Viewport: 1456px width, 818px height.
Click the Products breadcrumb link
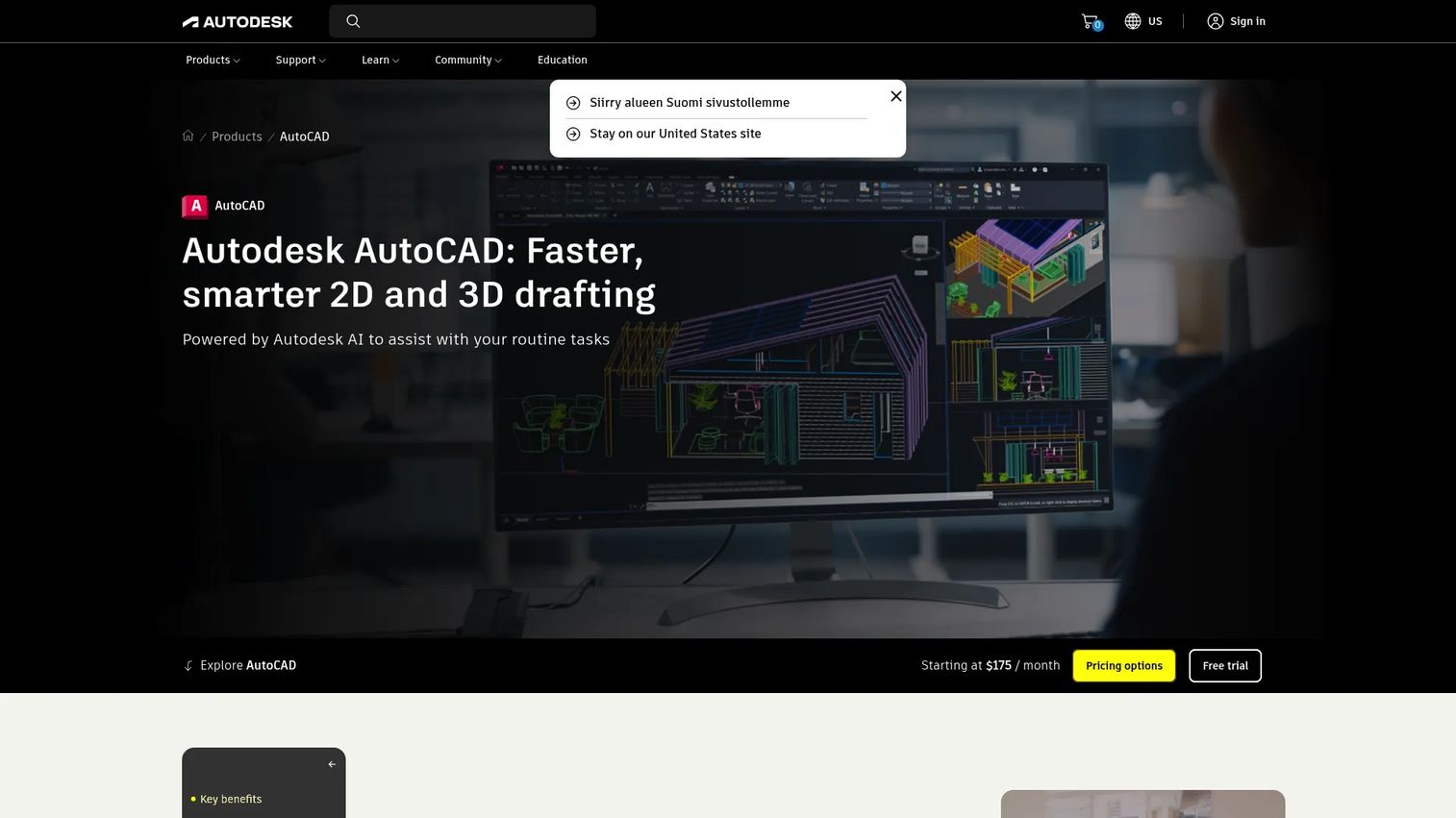click(x=237, y=136)
